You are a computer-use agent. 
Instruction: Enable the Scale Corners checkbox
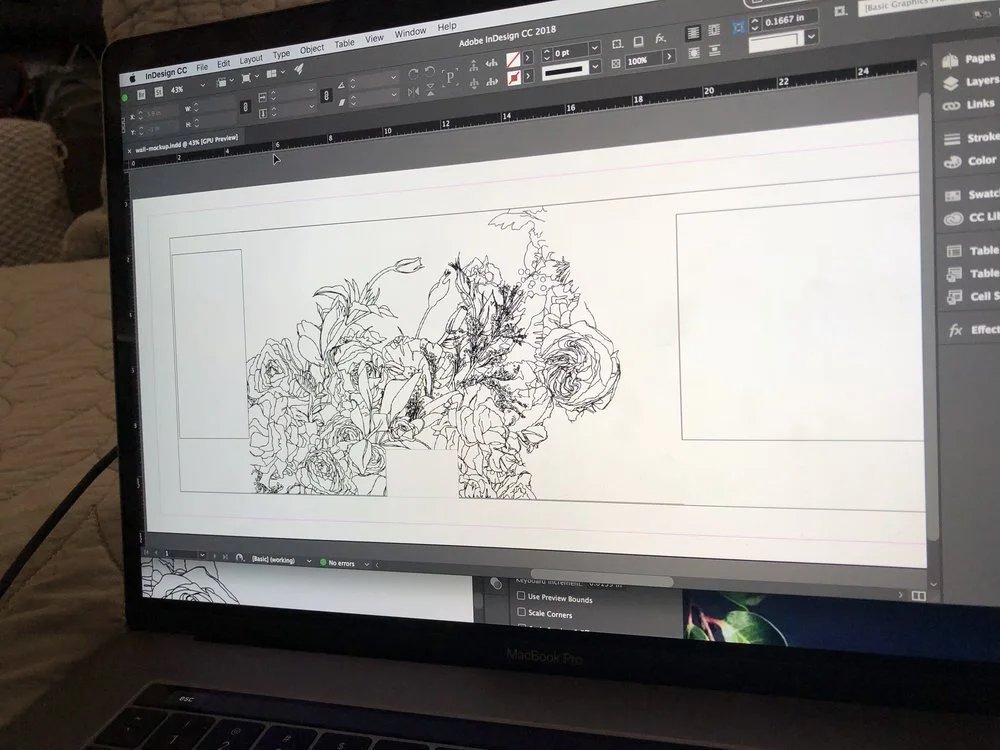[x=521, y=612]
